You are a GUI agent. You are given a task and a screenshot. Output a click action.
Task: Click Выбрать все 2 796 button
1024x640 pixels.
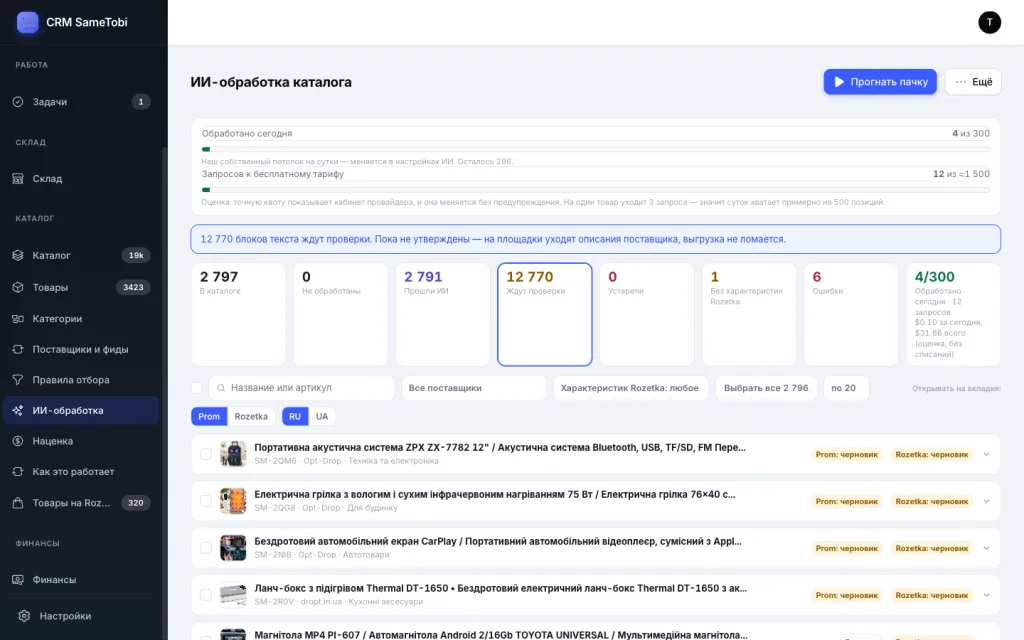(x=766, y=388)
